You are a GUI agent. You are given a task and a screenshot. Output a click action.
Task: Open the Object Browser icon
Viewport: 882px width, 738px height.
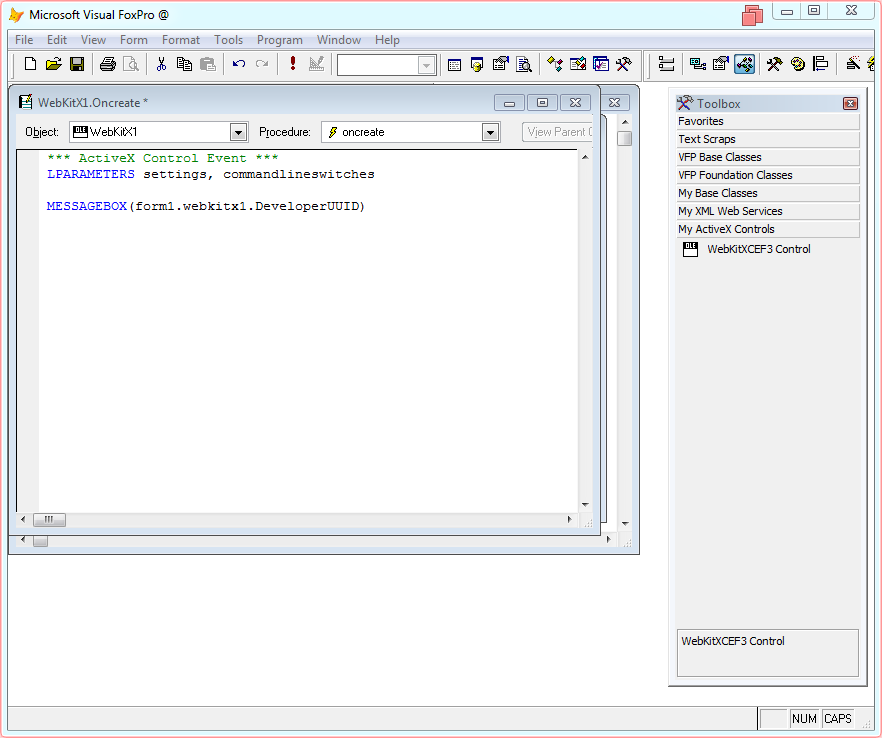coord(578,64)
